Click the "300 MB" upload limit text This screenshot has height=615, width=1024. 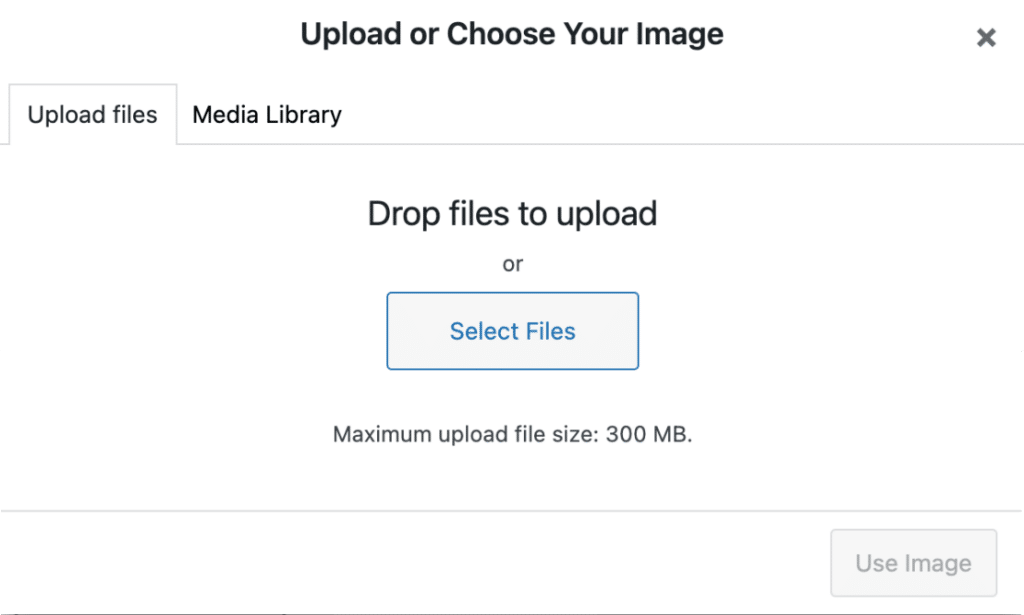coord(646,436)
